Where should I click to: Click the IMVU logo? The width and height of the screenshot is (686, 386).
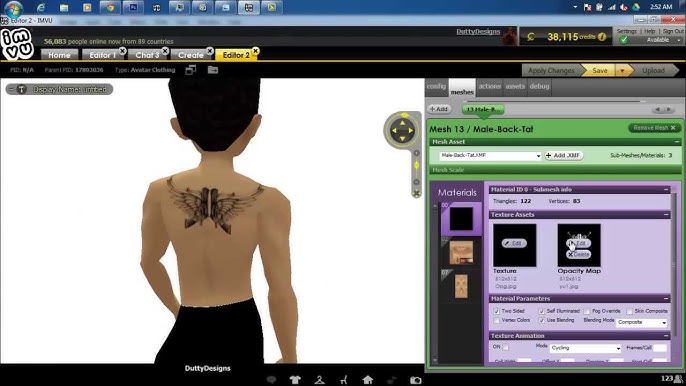point(17,44)
